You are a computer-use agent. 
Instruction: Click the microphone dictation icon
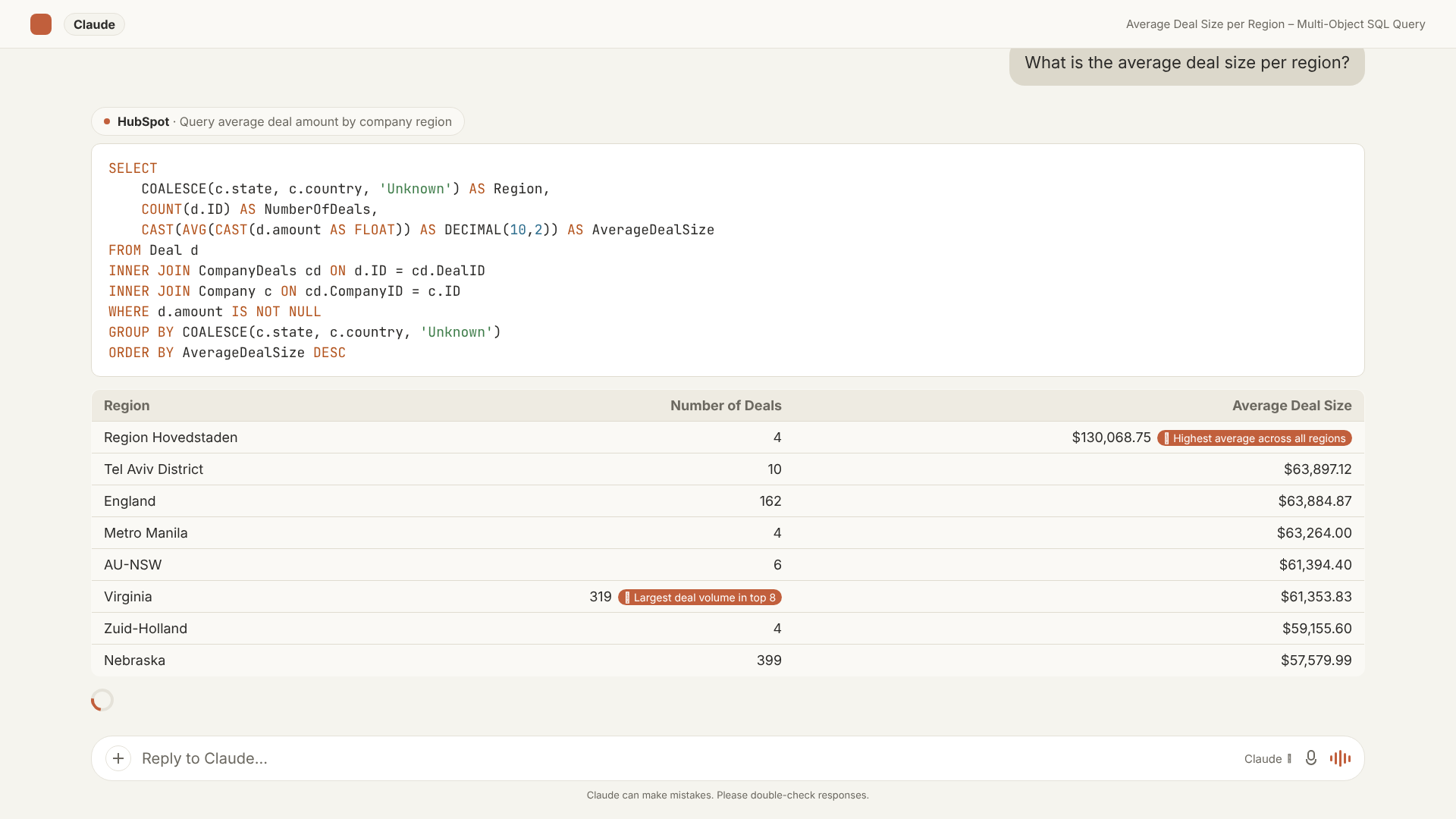pyautogui.click(x=1310, y=758)
